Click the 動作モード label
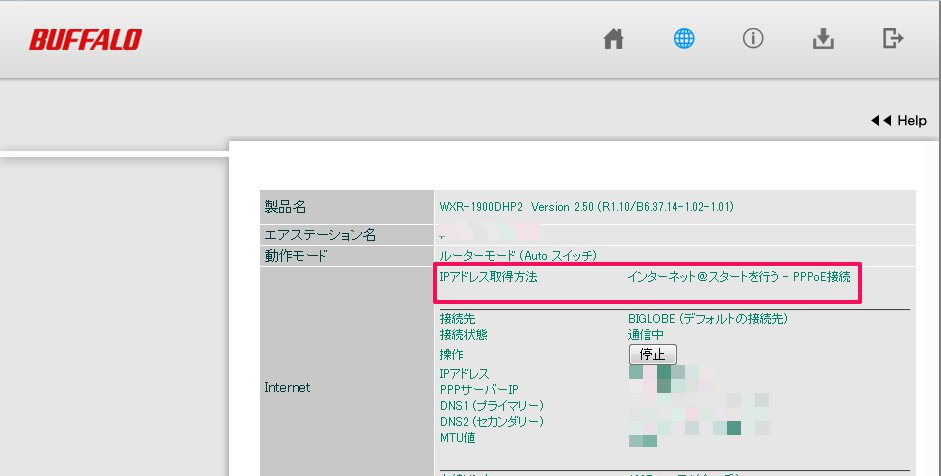941x476 pixels. pos(296,256)
